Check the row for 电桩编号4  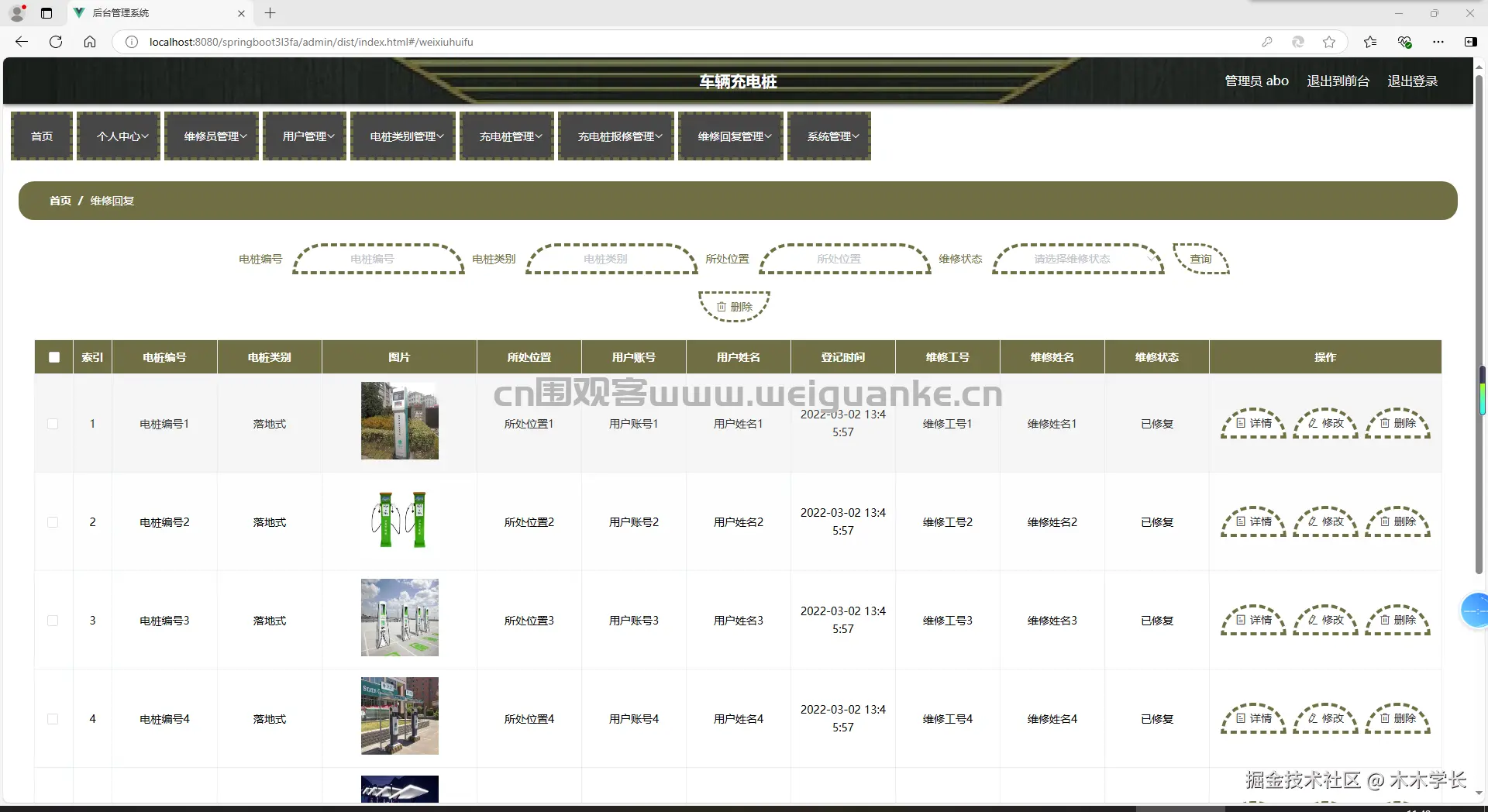tap(53, 719)
